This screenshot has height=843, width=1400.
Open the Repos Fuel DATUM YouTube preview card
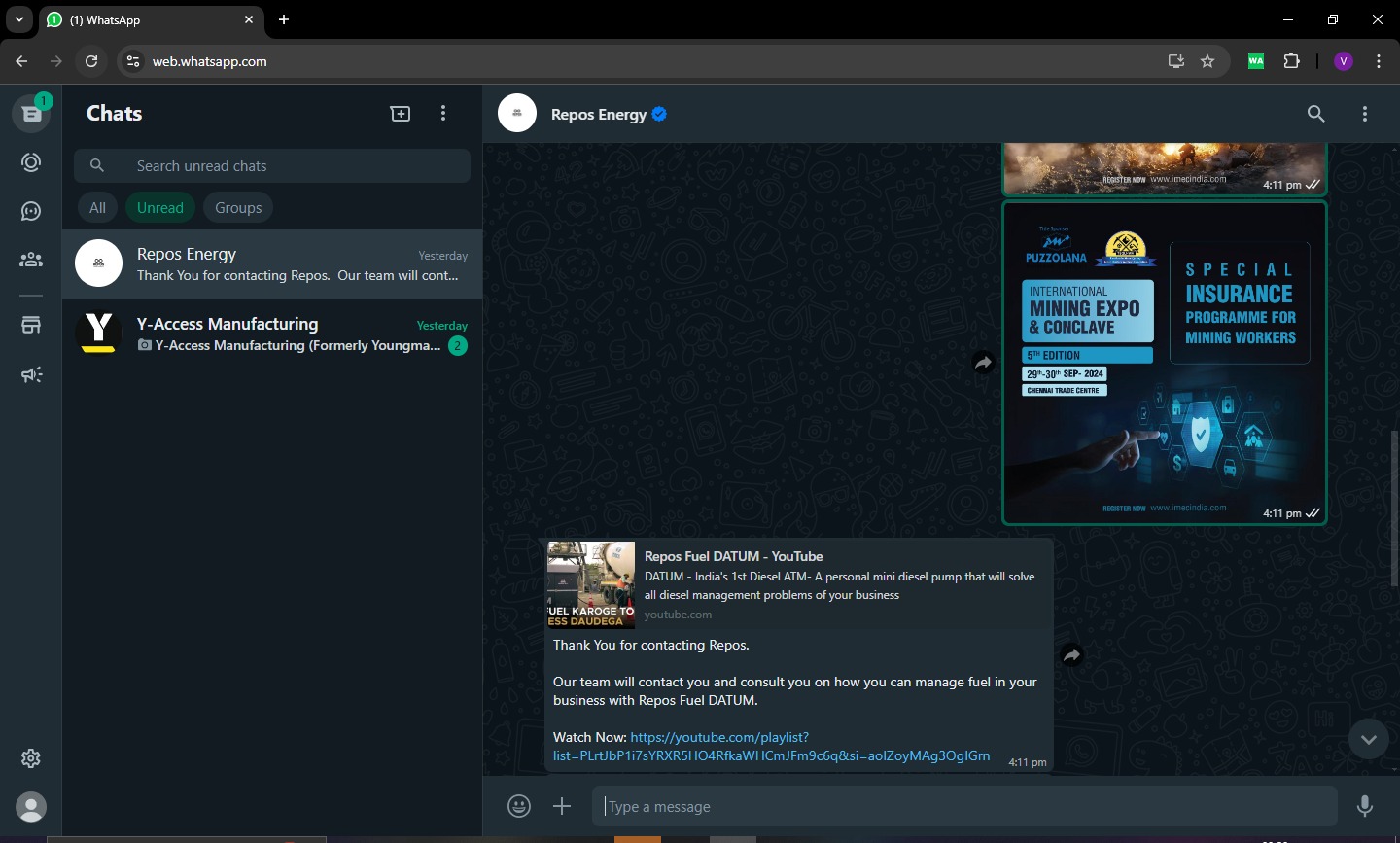click(799, 584)
